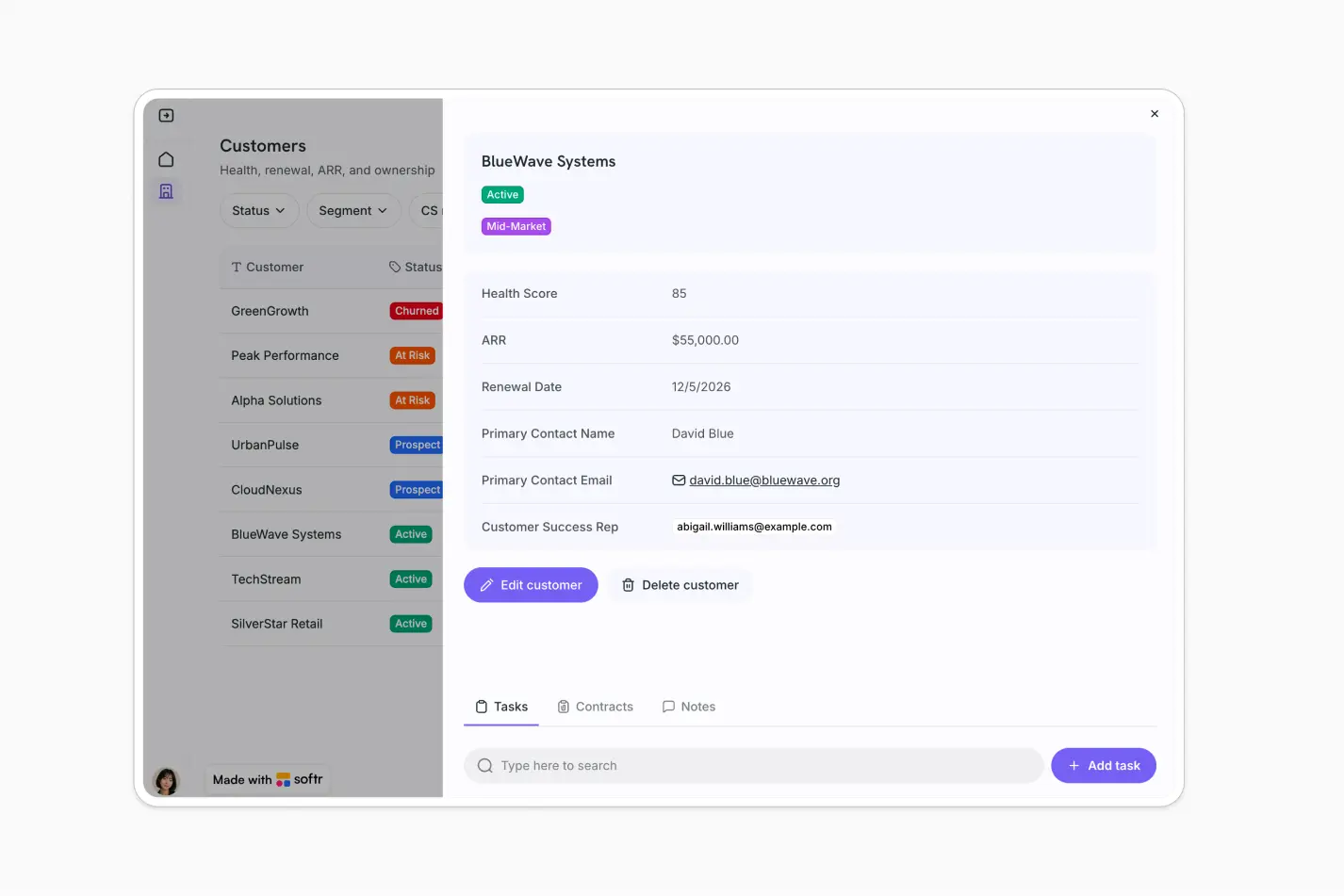The width and height of the screenshot is (1344, 896).
Task: Select the Peak Performance customer row
Action: (331, 356)
